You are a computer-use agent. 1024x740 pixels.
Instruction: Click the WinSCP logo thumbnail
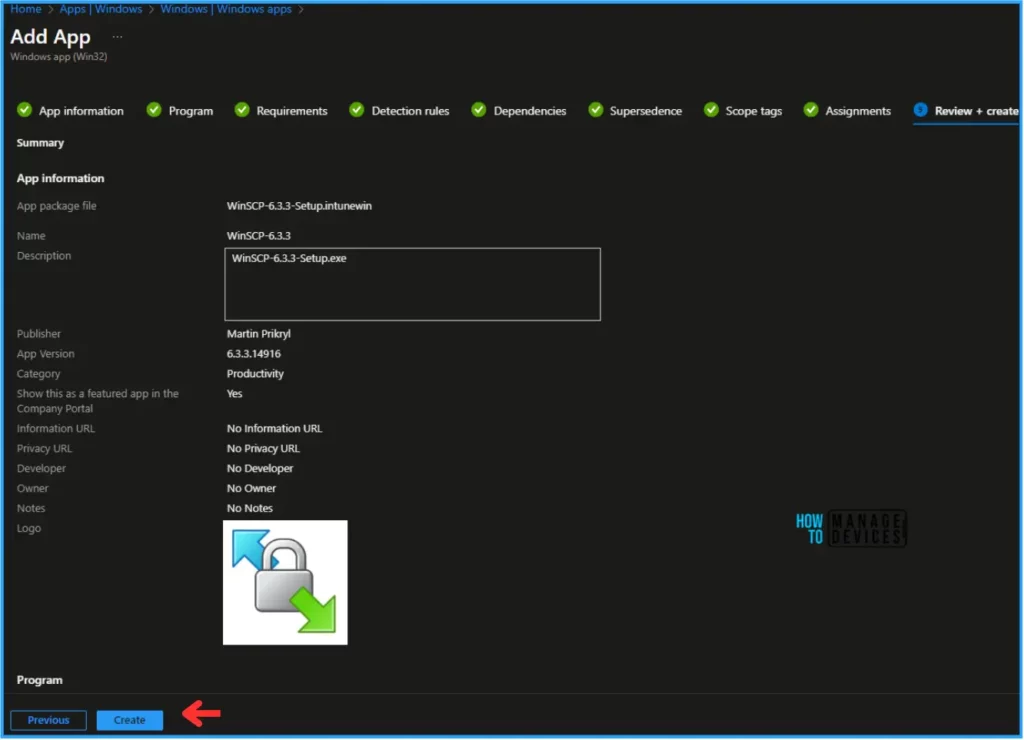(x=285, y=583)
